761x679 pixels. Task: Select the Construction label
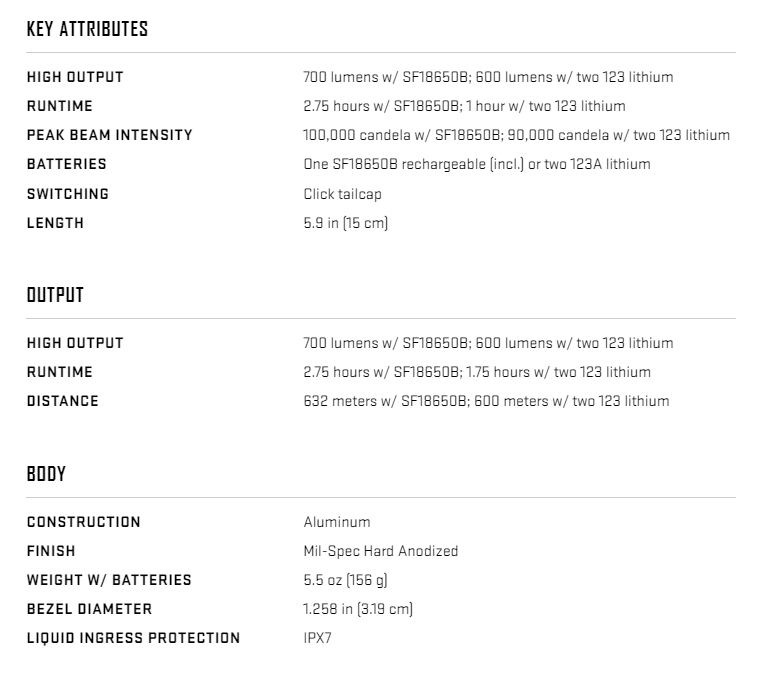83,522
